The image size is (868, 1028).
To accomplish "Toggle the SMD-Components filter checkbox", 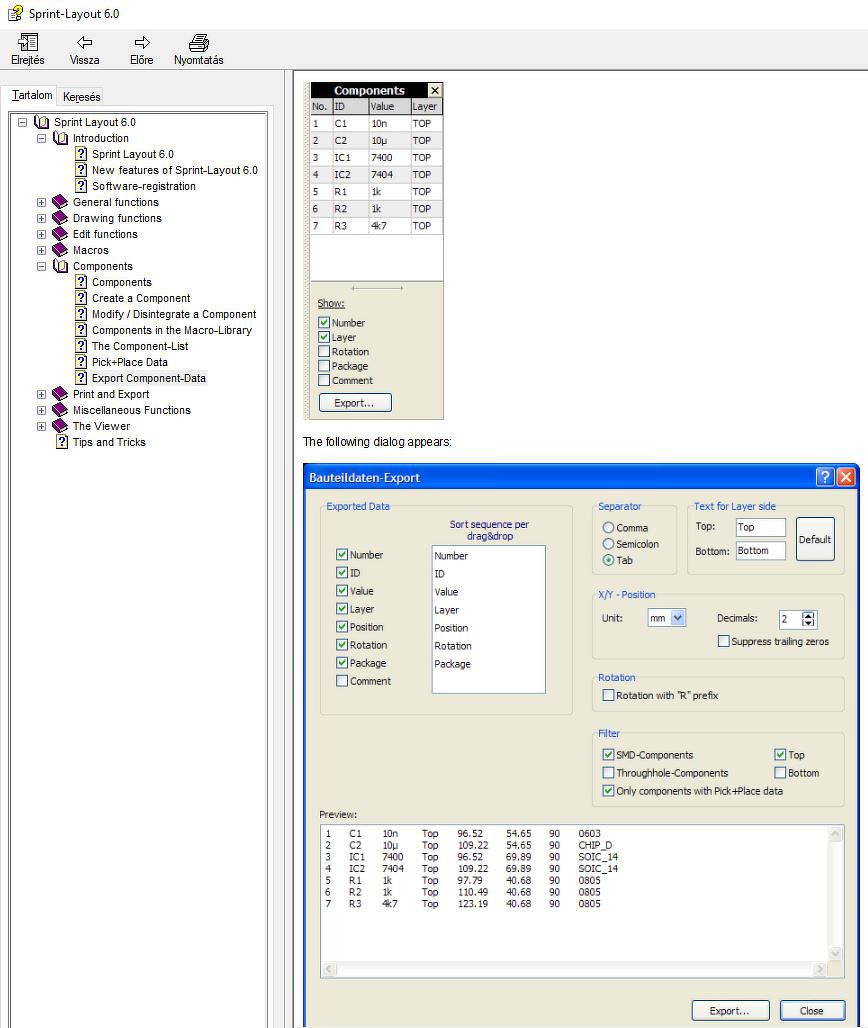I will click(x=608, y=755).
